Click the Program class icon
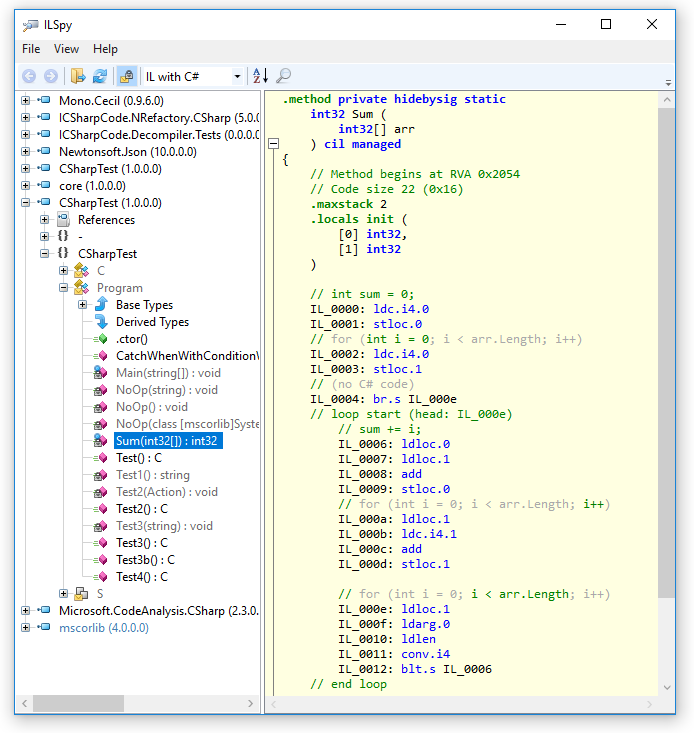The width and height of the screenshot is (694, 733). pos(82,287)
